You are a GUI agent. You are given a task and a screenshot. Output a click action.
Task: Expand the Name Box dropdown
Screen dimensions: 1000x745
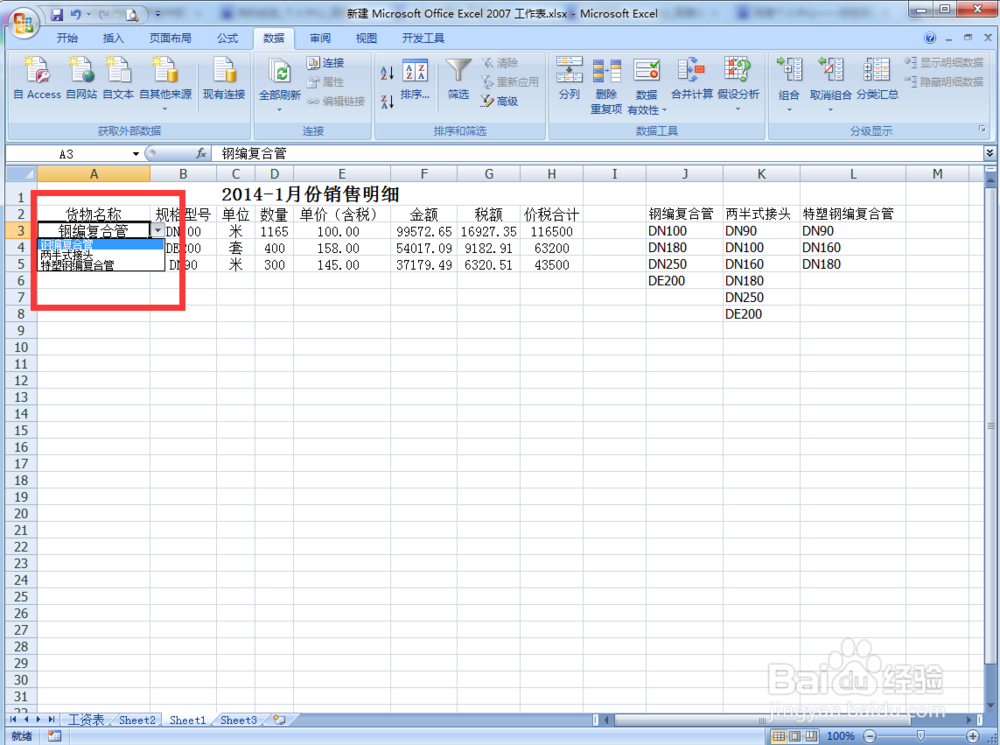[x=136, y=154]
